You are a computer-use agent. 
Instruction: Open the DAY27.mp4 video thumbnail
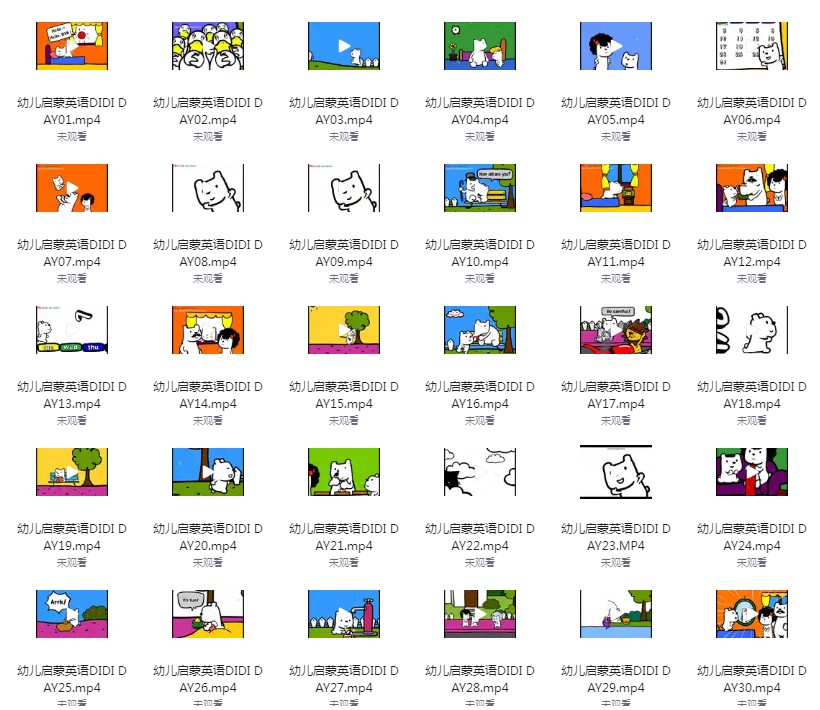344,614
